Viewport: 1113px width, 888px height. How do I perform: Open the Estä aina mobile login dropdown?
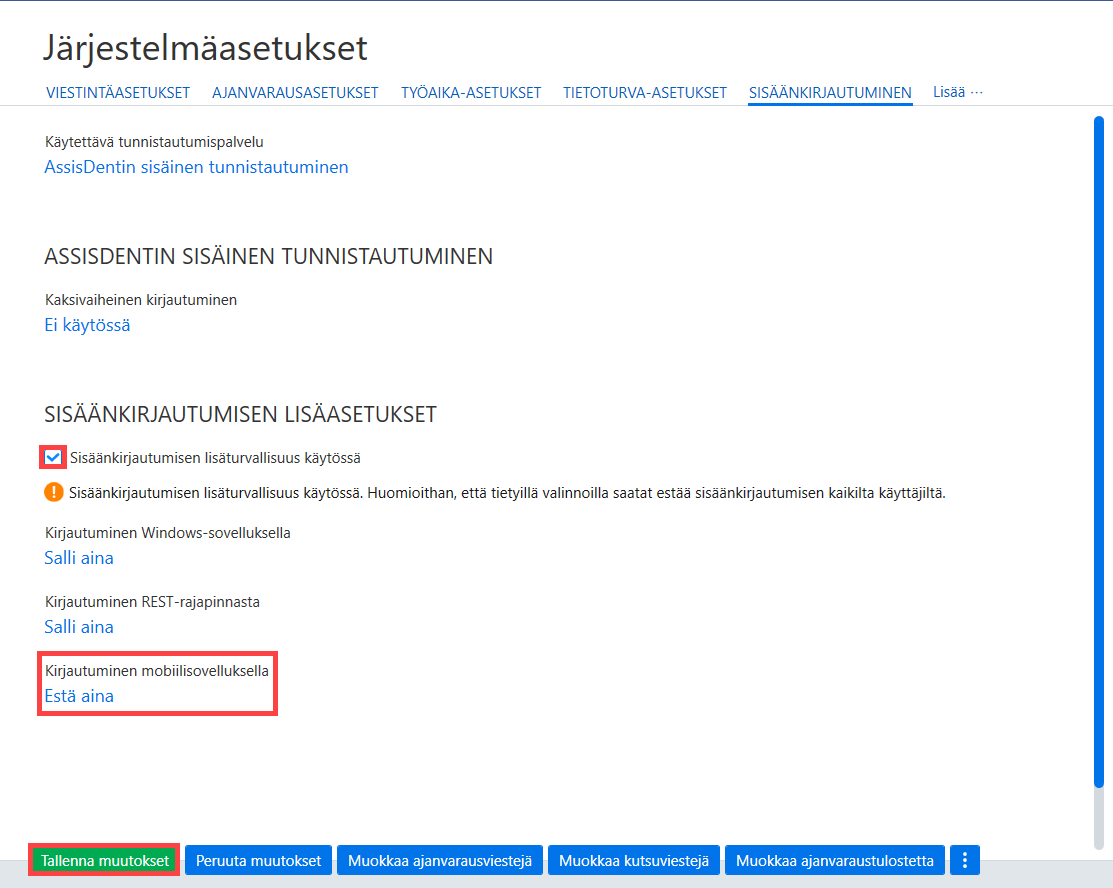click(79, 696)
